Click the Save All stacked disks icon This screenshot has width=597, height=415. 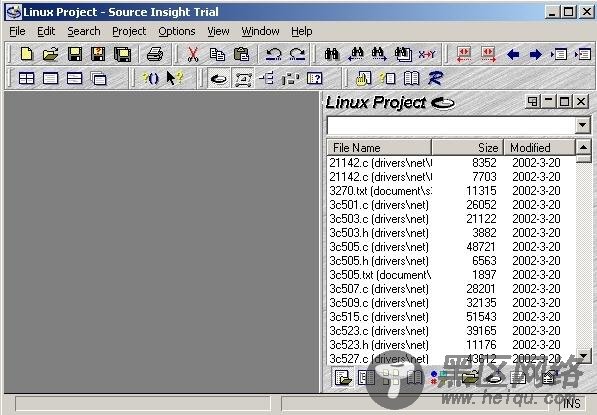pyautogui.click(x=123, y=54)
